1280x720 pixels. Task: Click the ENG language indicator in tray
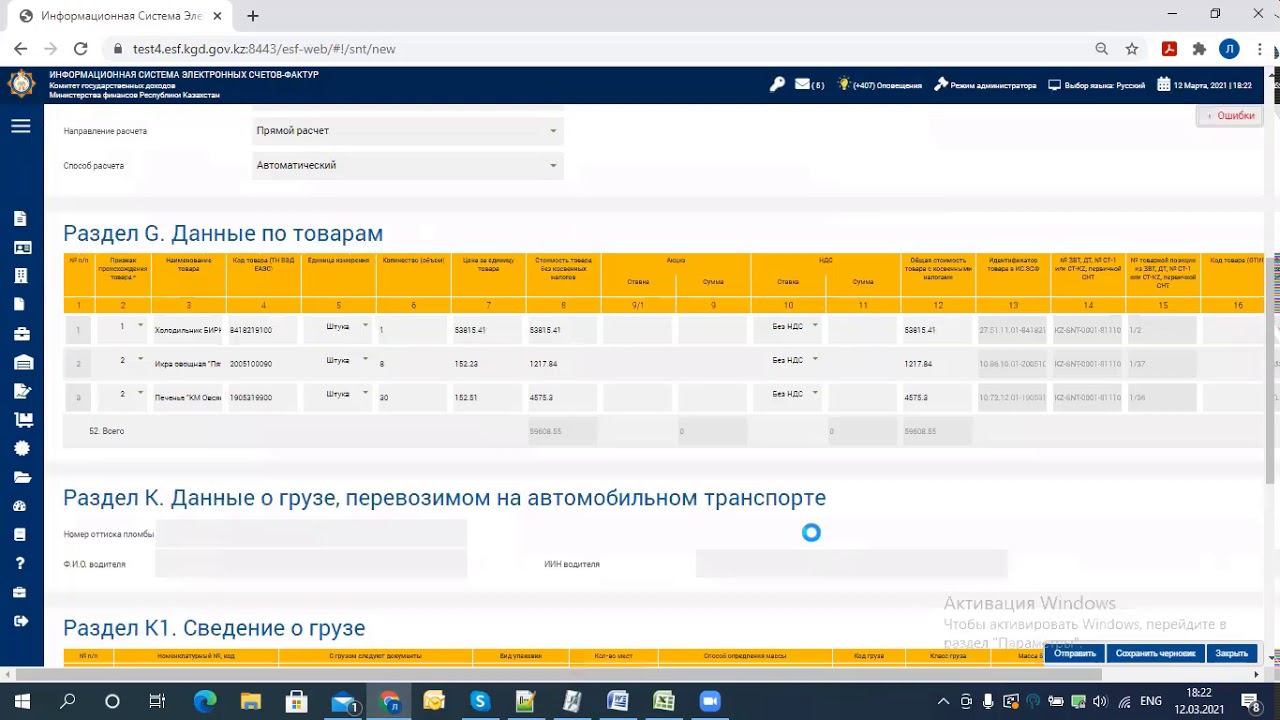coord(1151,701)
